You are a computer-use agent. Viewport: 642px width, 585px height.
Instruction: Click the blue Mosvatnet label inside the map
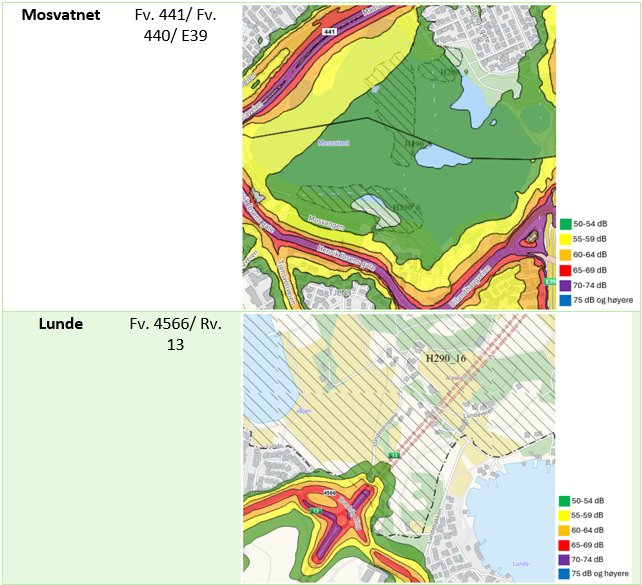click(333, 144)
